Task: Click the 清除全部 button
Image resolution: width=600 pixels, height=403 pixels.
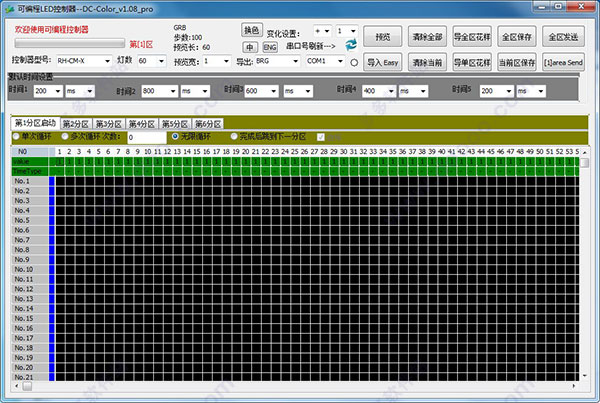Action: pyautogui.click(x=427, y=37)
